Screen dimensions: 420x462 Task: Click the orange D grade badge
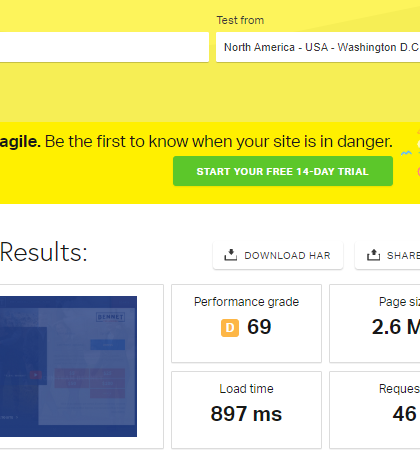(230, 328)
